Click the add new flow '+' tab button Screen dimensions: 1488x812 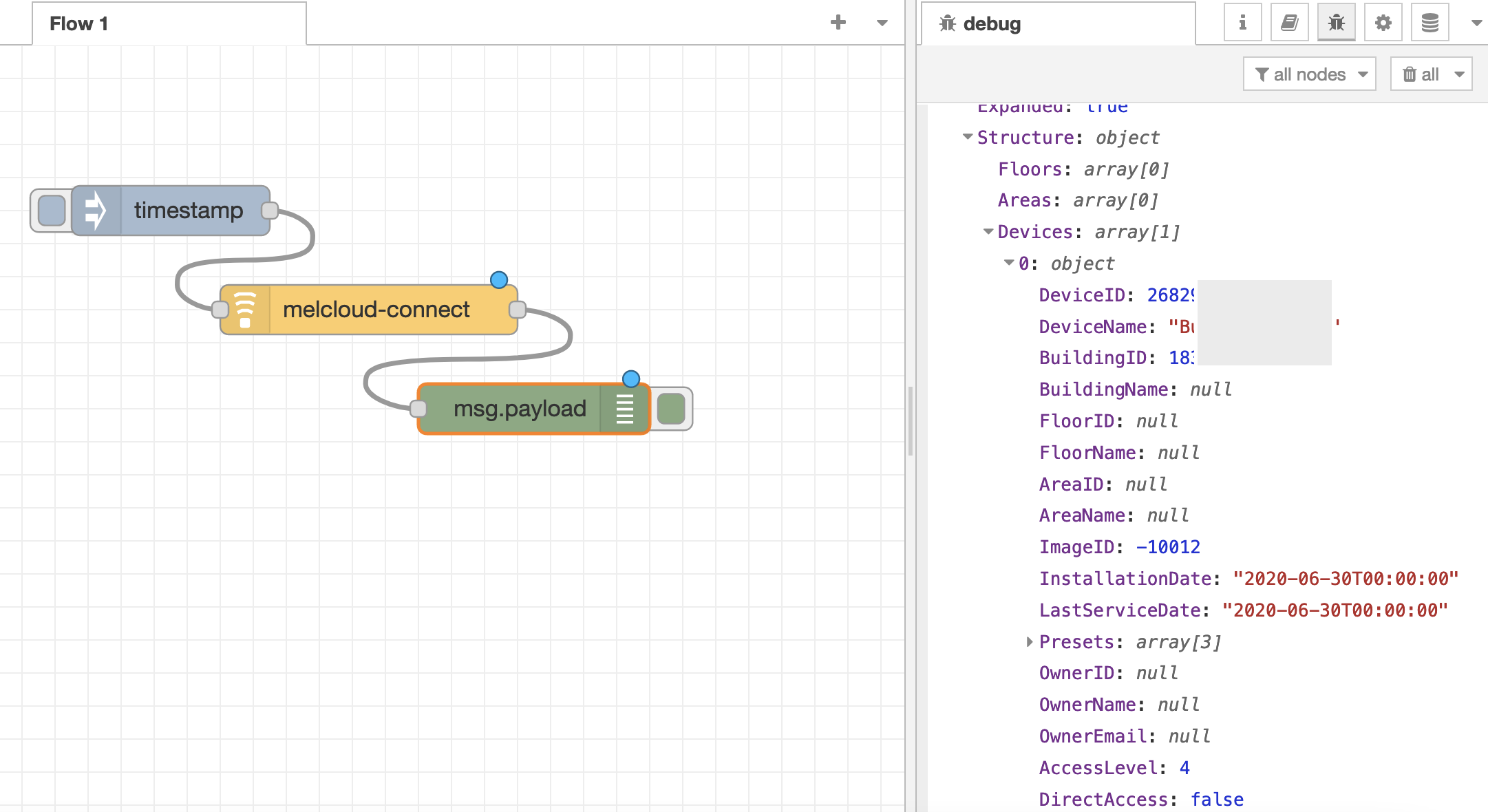point(838,22)
